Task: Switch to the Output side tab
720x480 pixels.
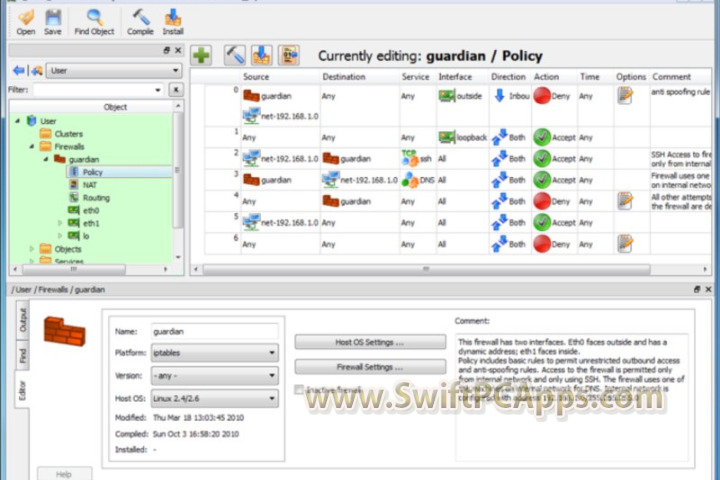Action: 22,320
